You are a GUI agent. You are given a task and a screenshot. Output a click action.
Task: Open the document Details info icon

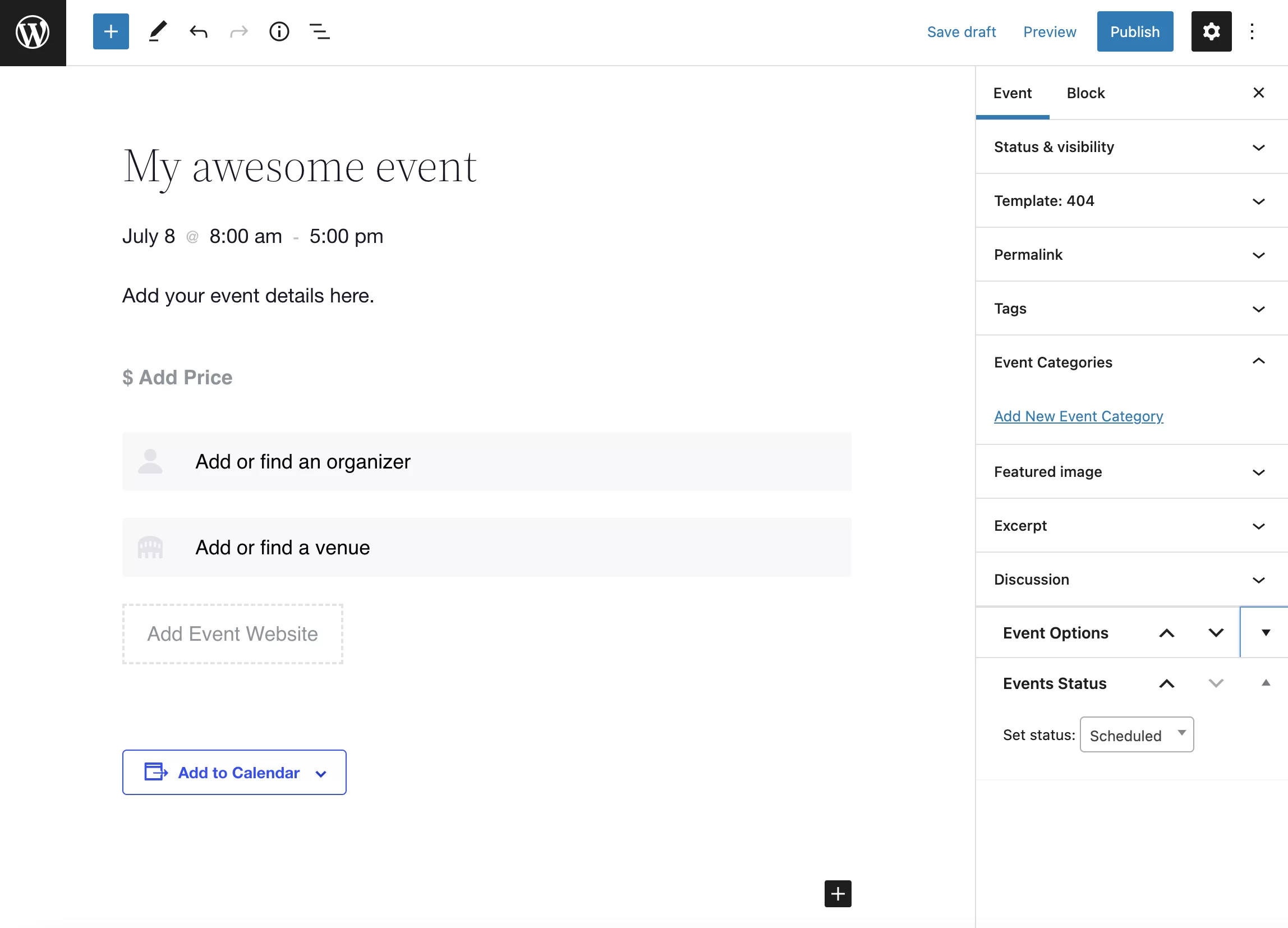pyautogui.click(x=279, y=32)
